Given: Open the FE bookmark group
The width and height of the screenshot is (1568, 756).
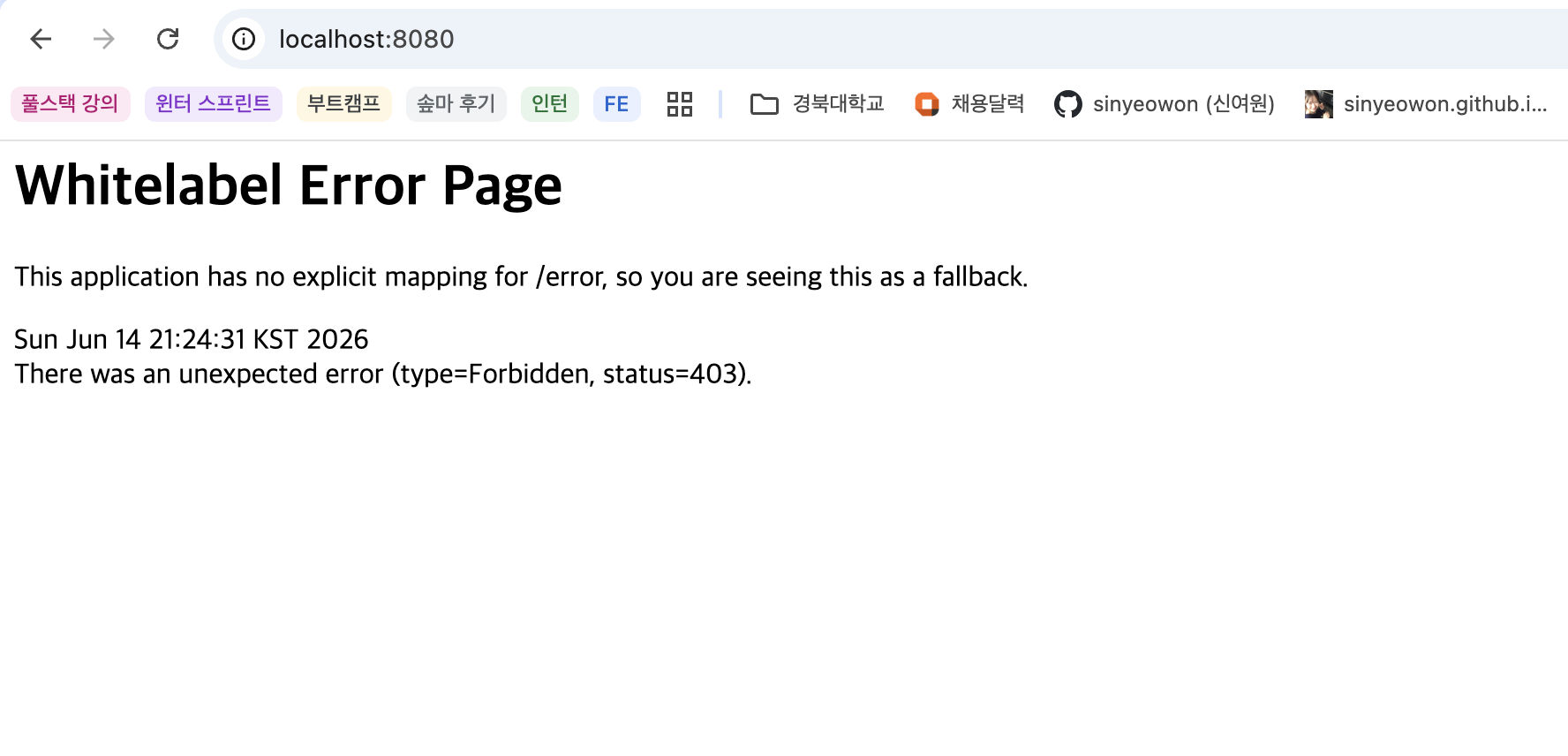Looking at the screenshot, I should click(617, 104).
